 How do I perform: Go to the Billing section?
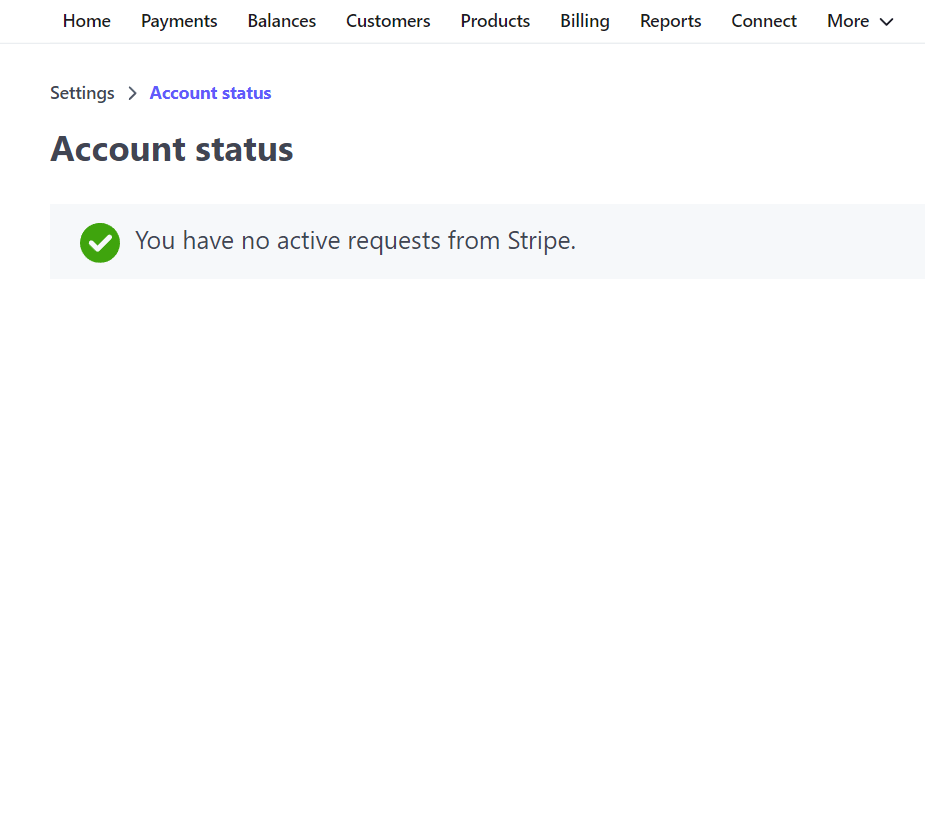584,21
